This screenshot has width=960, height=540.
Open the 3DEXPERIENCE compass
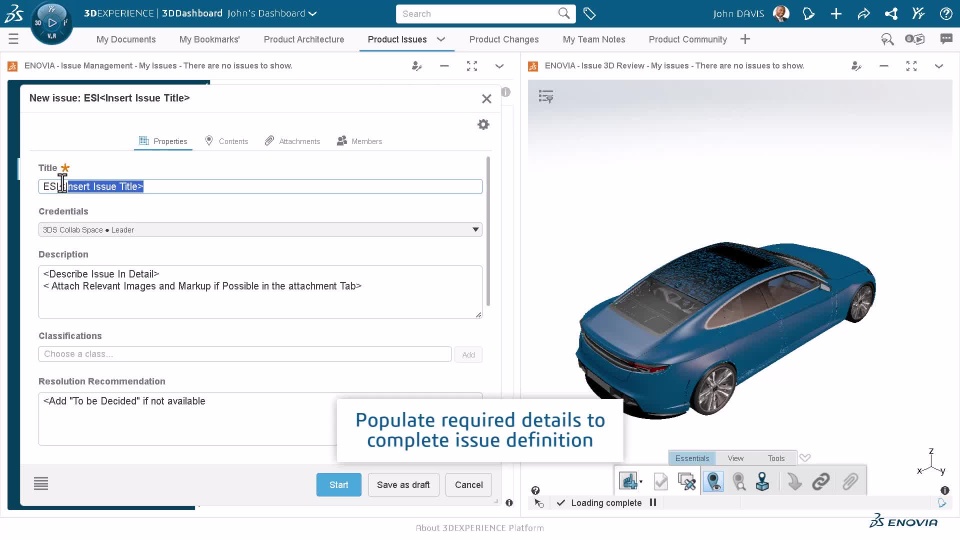[51, 23]
